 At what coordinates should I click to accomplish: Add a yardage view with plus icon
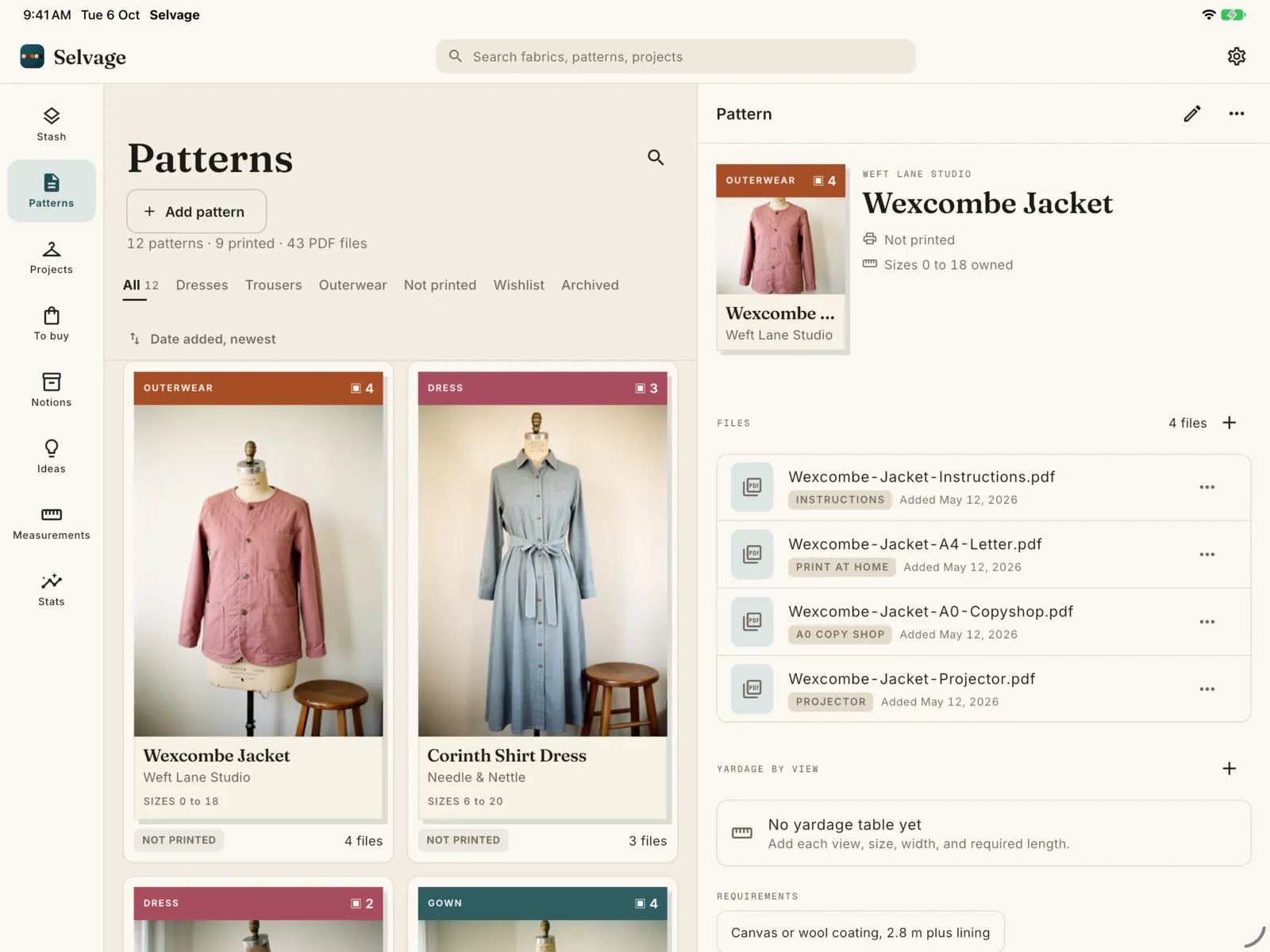1229,768
